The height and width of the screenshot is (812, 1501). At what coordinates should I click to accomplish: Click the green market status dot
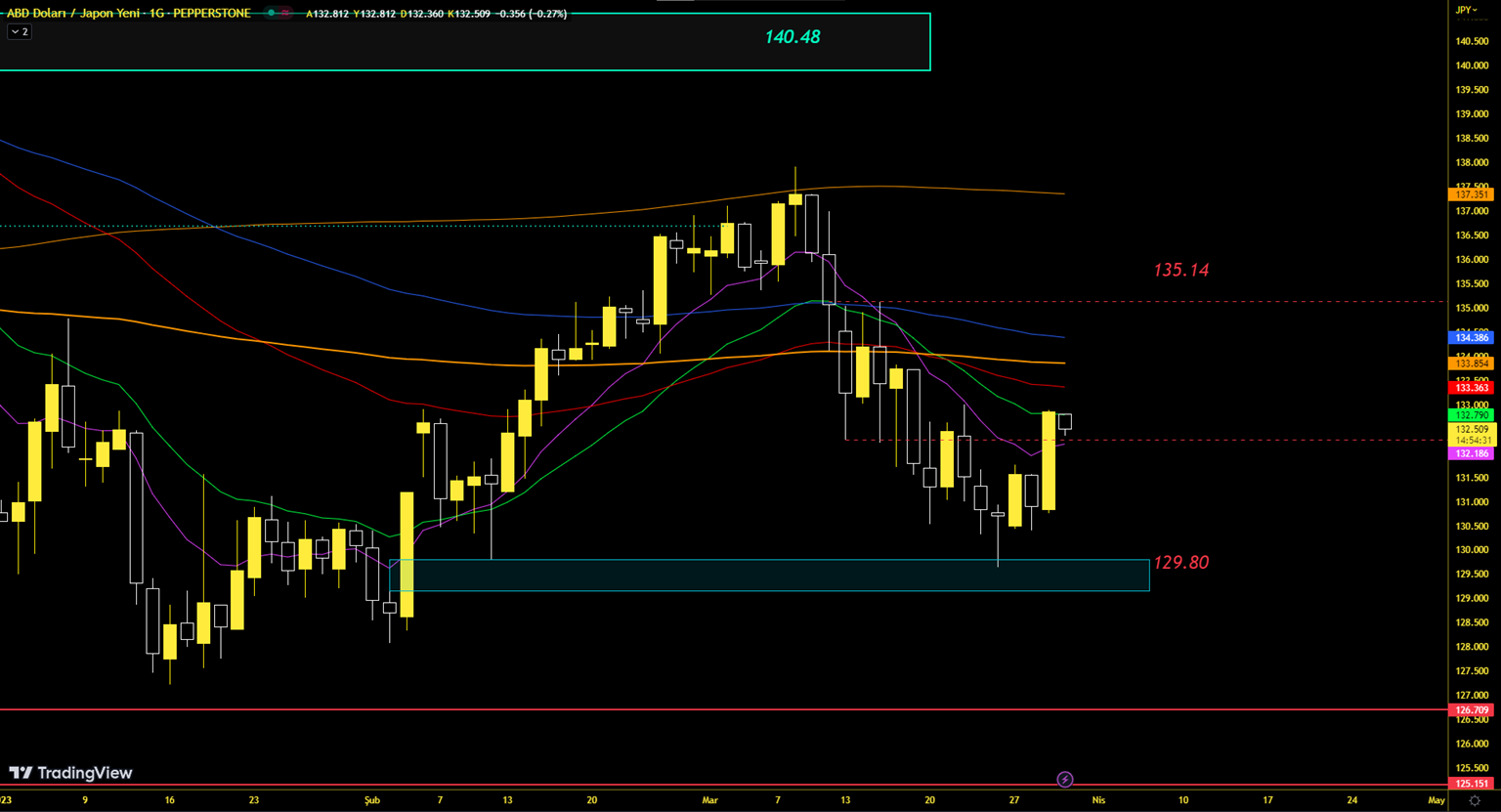coord(271,14)
